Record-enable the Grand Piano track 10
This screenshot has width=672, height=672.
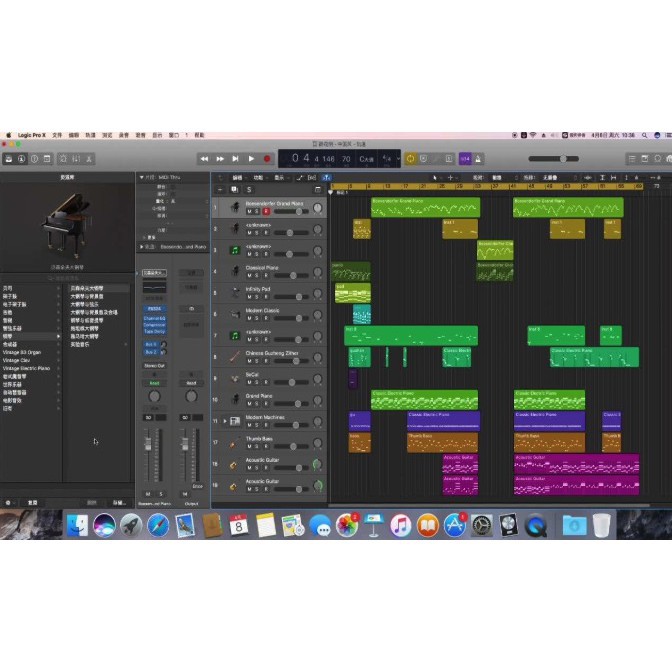[x=266, y=404]
